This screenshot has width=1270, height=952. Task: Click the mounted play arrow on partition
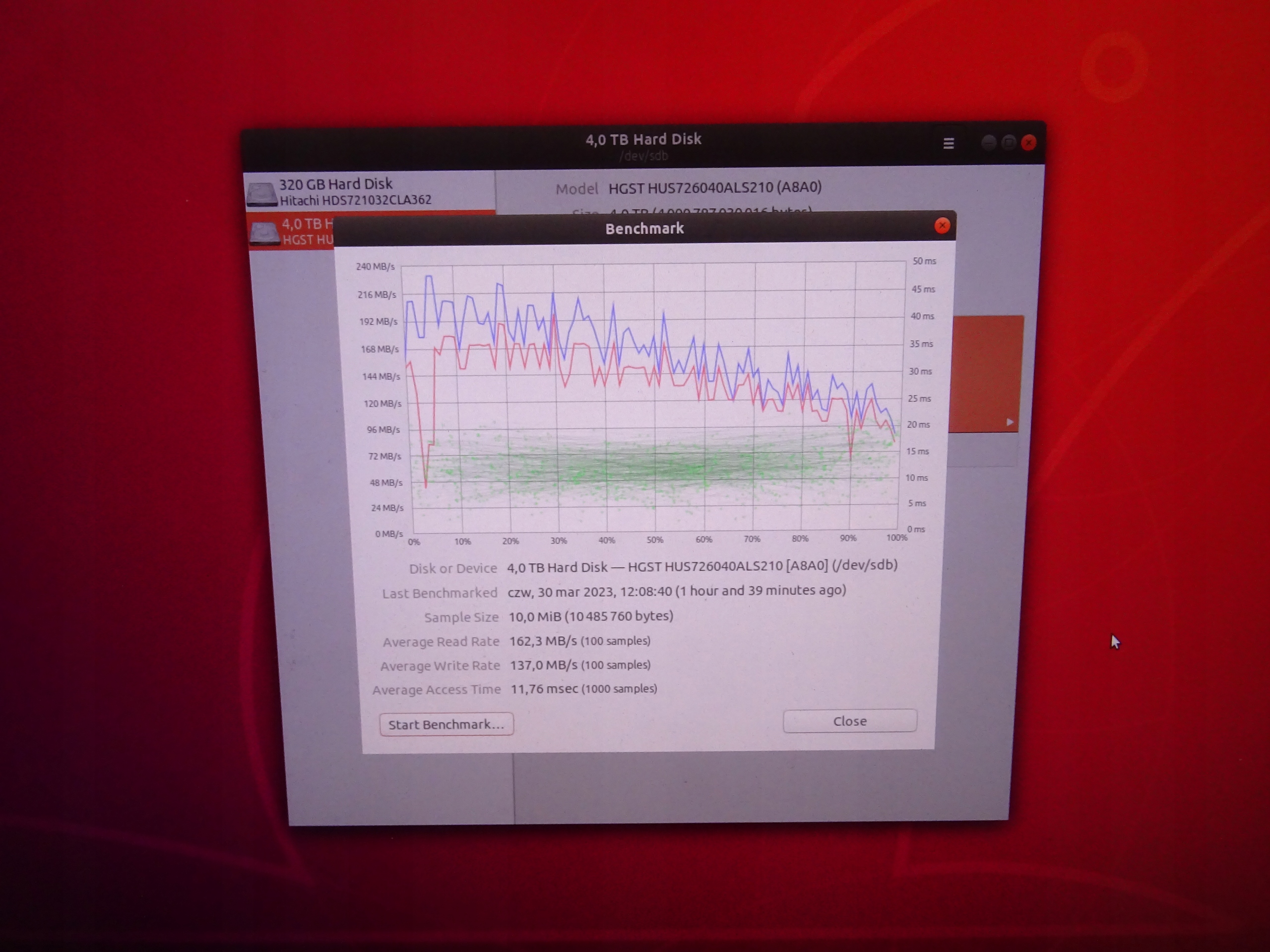click(x=1010, y=422)
